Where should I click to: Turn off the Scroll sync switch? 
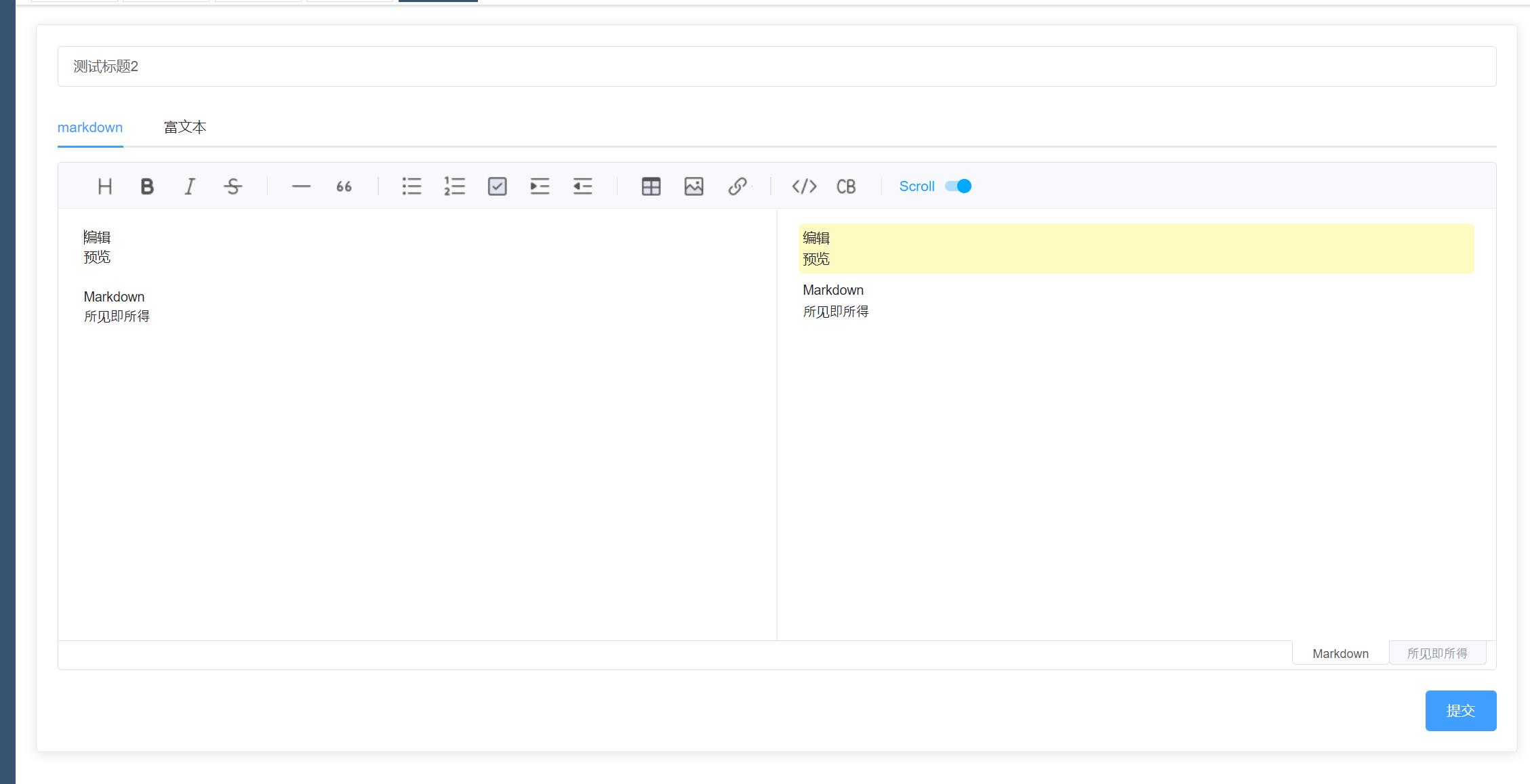pos(958,186)
